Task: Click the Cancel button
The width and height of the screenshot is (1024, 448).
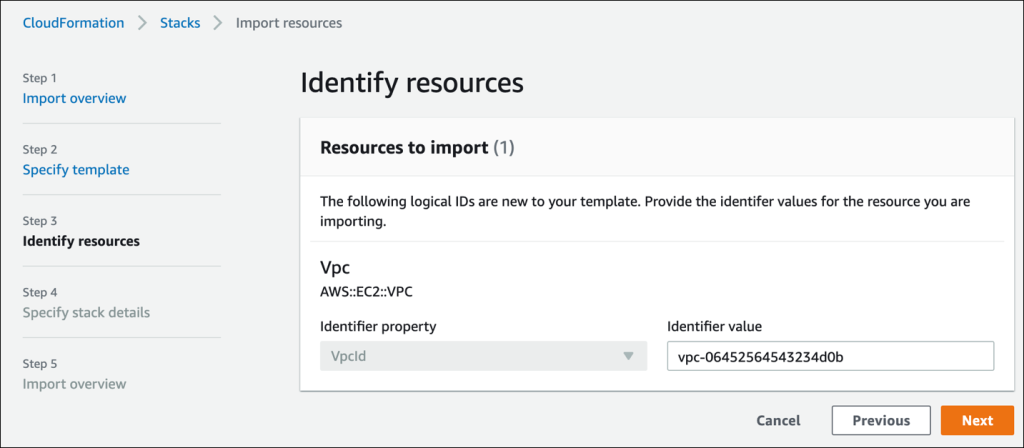Action: 778,421
